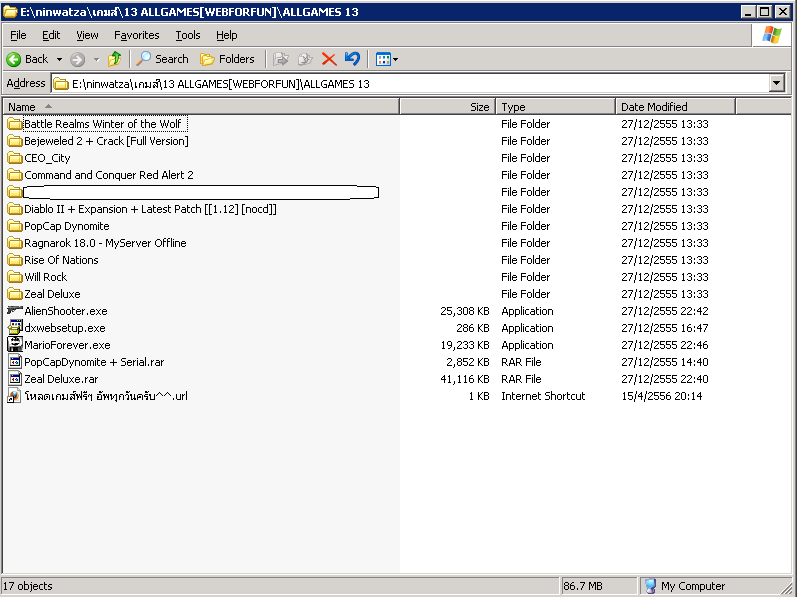Click the Thai-named .url shortcut icon
Image resolution: width=798 pixels, height=597 pixels.
tap(14, 396)
